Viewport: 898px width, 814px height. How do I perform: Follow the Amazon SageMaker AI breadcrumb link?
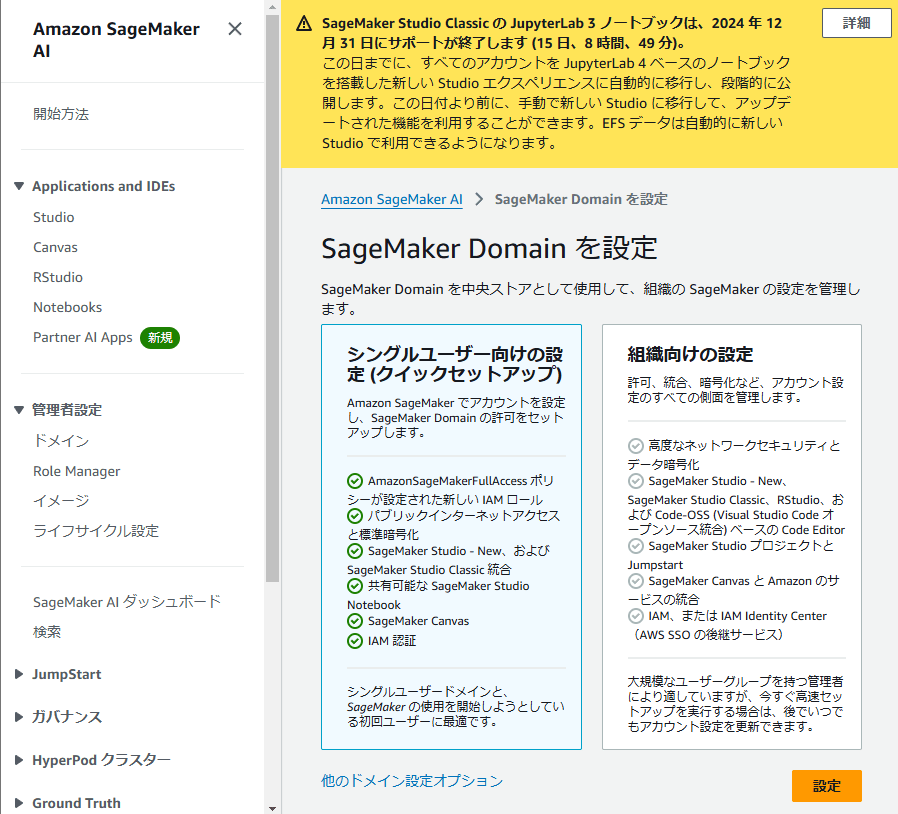pos(392,199)
